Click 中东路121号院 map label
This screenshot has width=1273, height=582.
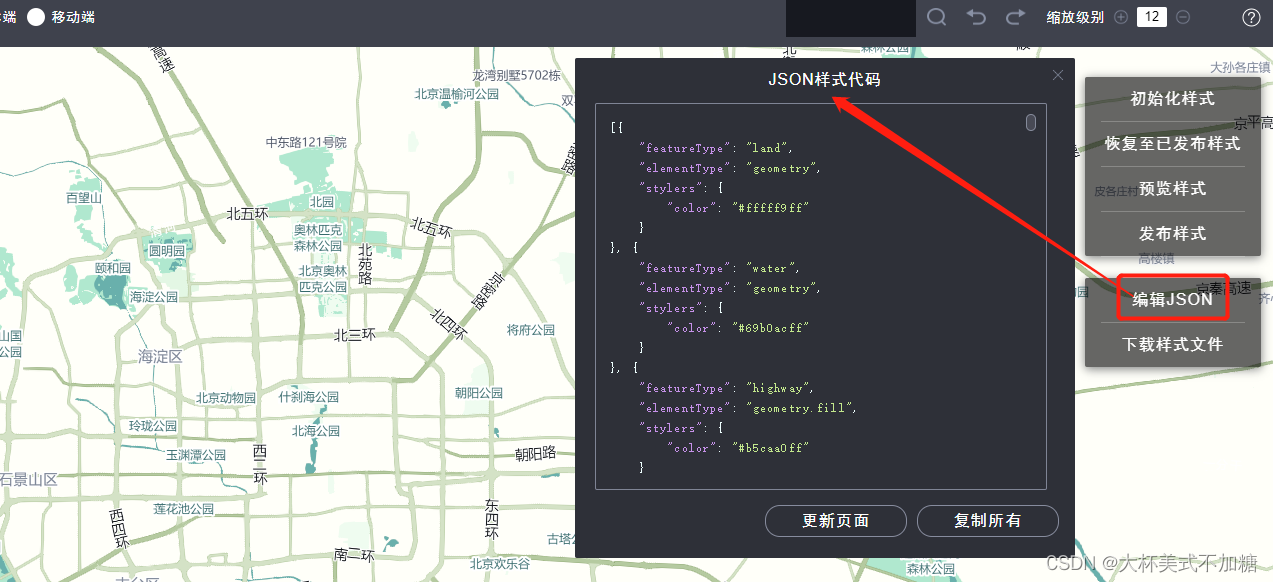tap(306, 143)
